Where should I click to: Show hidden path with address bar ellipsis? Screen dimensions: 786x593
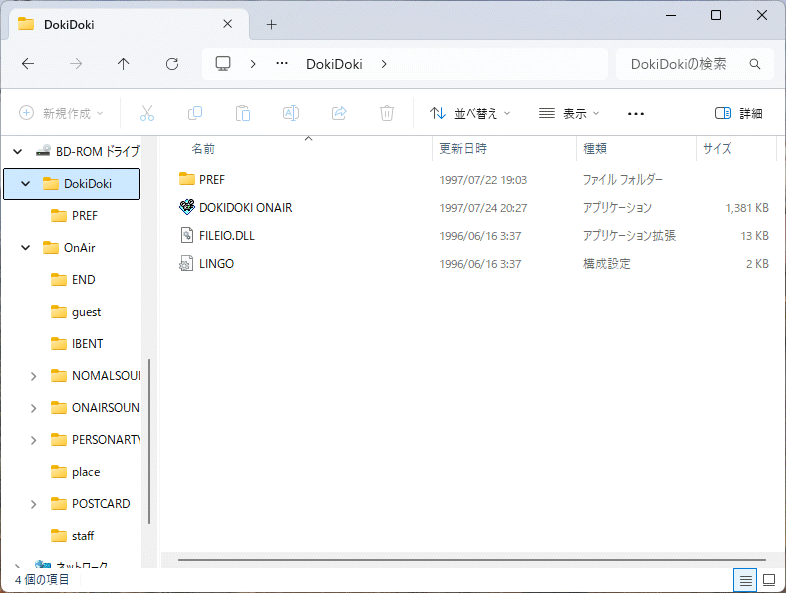(282, 64)
